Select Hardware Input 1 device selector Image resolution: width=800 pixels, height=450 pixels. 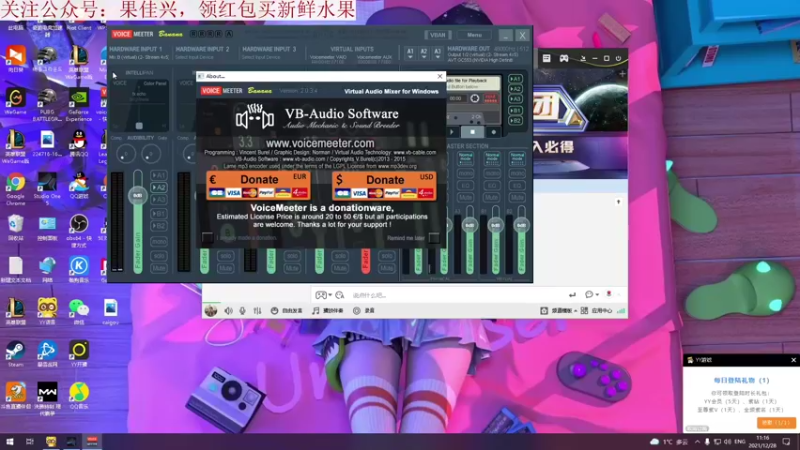[x=139, y=57]
